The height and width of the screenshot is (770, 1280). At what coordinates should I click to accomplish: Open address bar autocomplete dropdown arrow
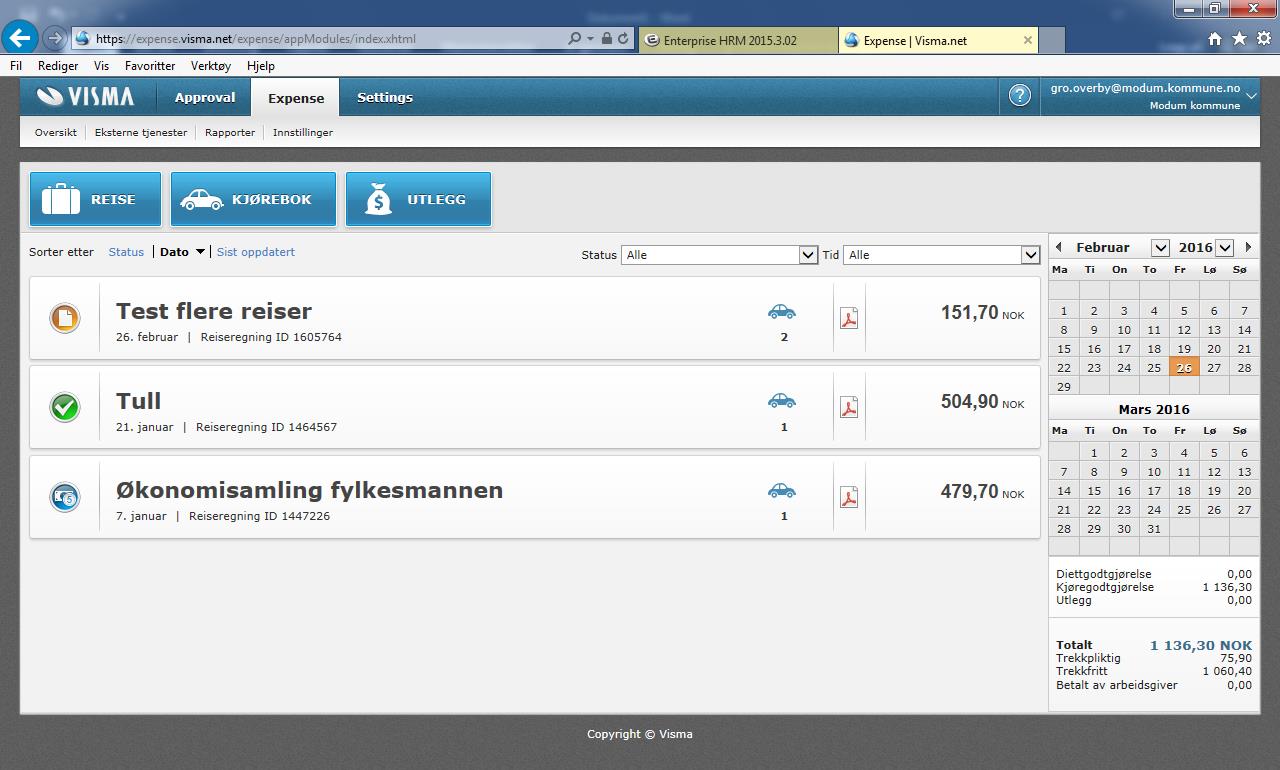point(590,39)
